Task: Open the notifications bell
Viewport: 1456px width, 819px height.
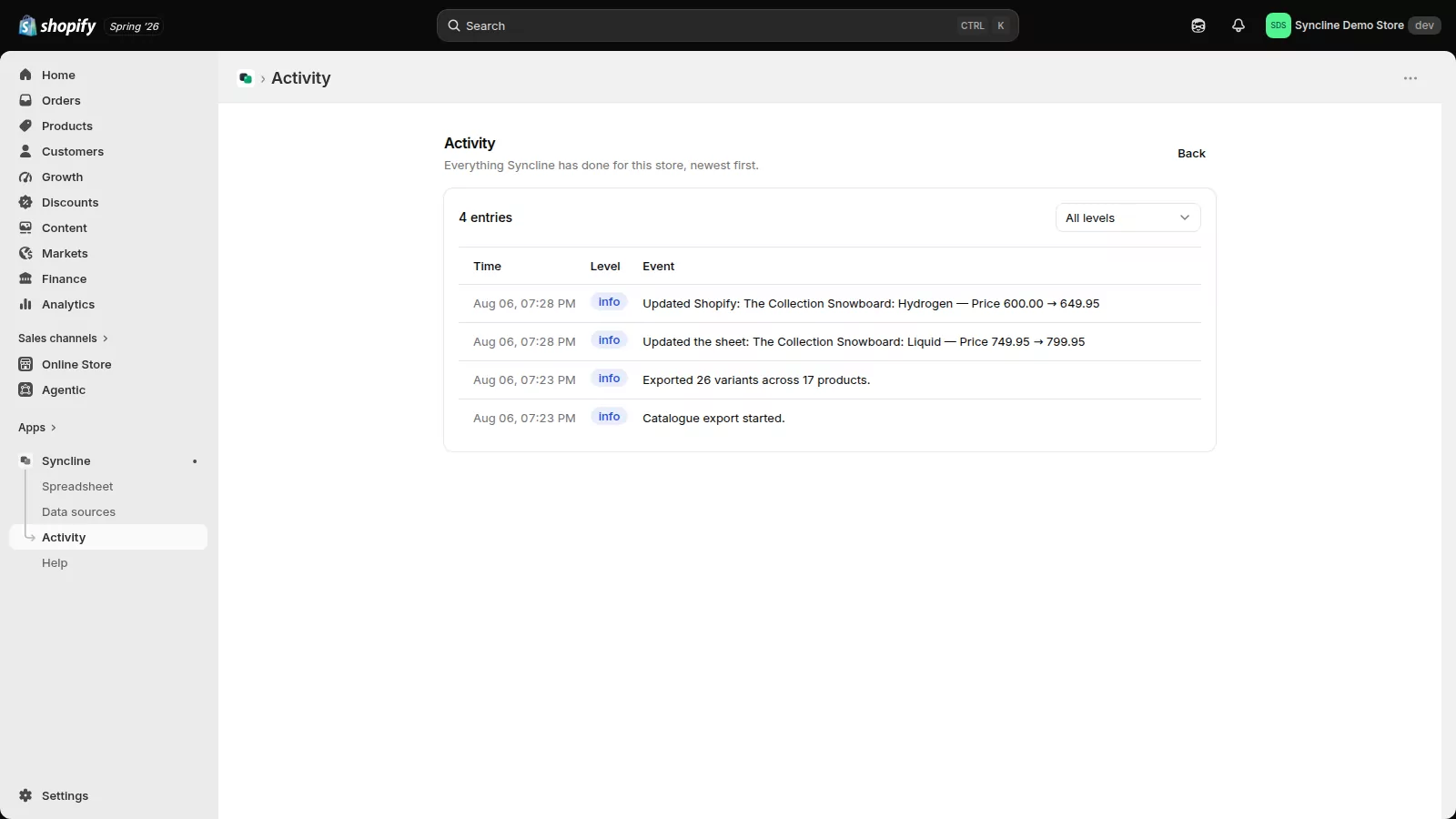Action: tap(1239, 25)
